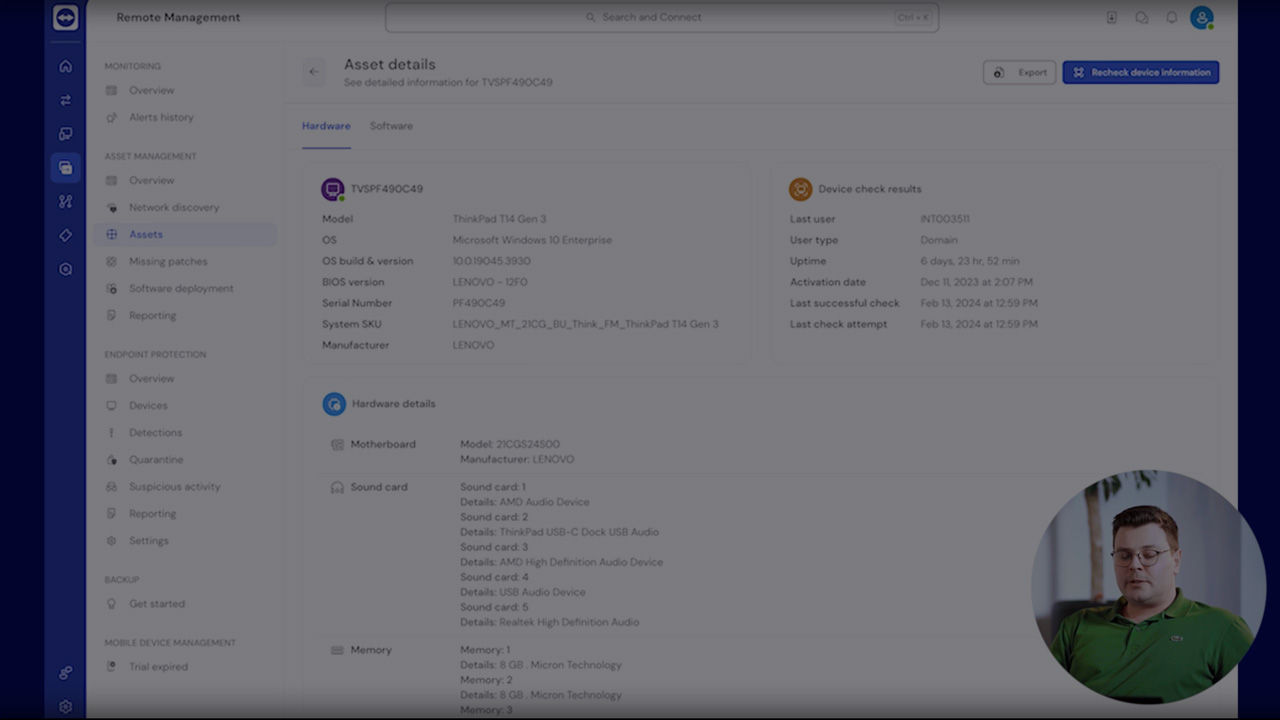Click uptime value 6 days, 23 hr
The image size is (1280, 720).
(x=970, y=261)
